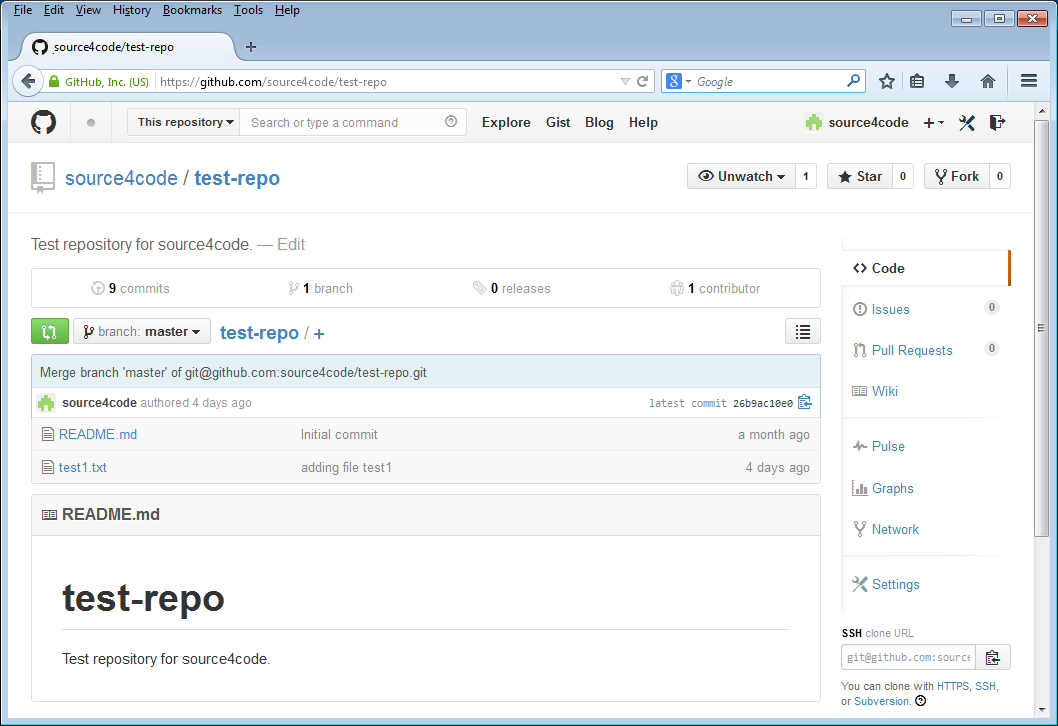Star the repository
1058x726 pixels.
(x=860, y=176)
